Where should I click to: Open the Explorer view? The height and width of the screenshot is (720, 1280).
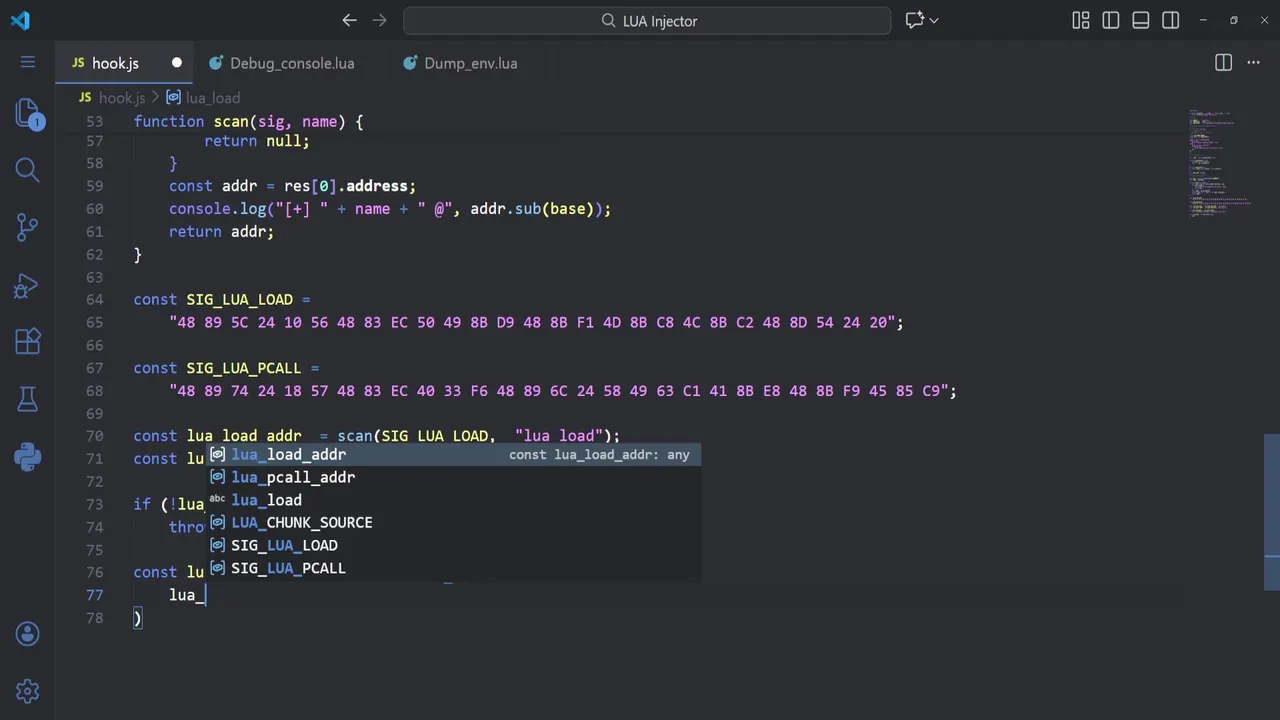[x=28, y=112]
